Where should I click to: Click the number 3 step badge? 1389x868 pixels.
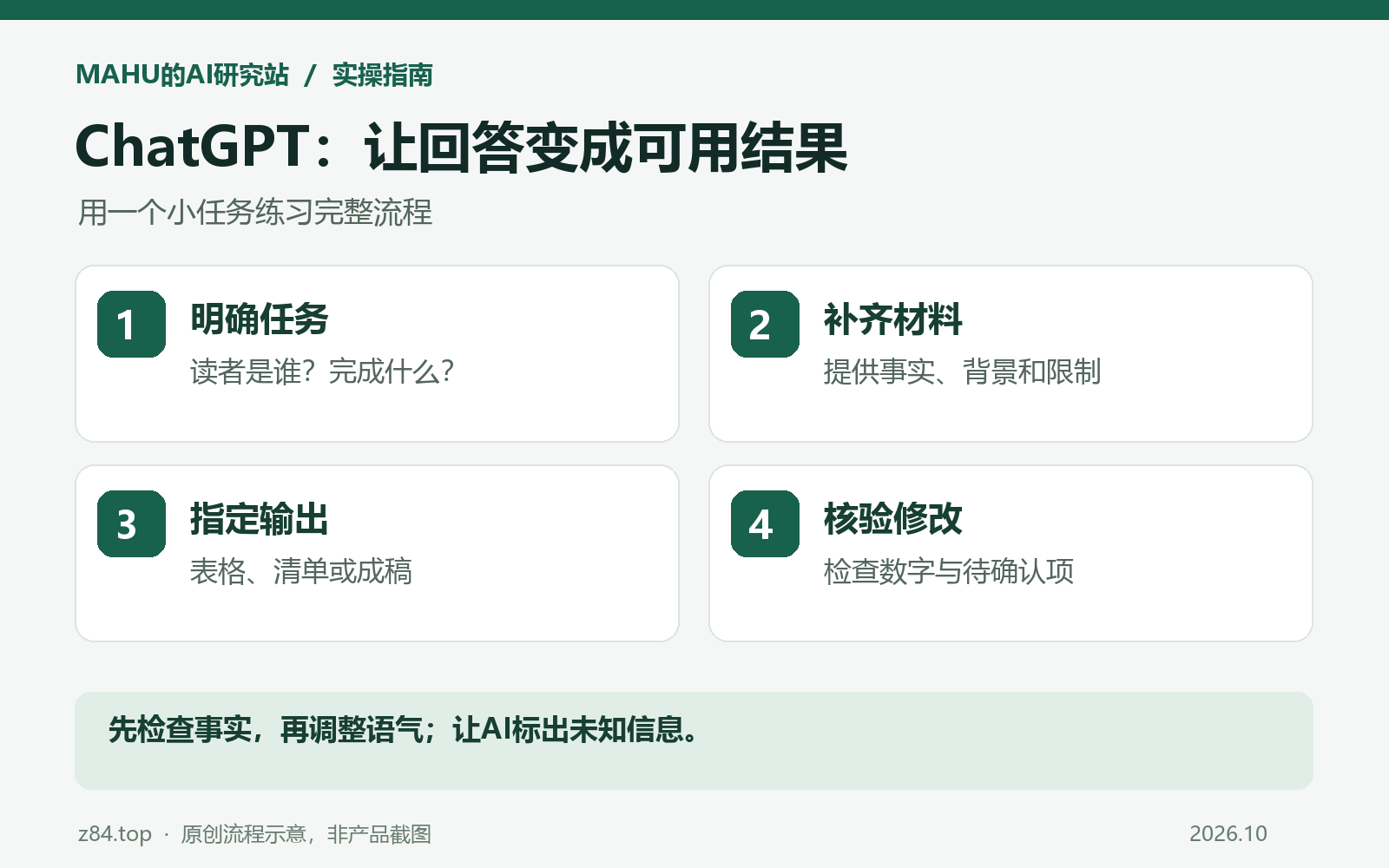pos(131,523)
